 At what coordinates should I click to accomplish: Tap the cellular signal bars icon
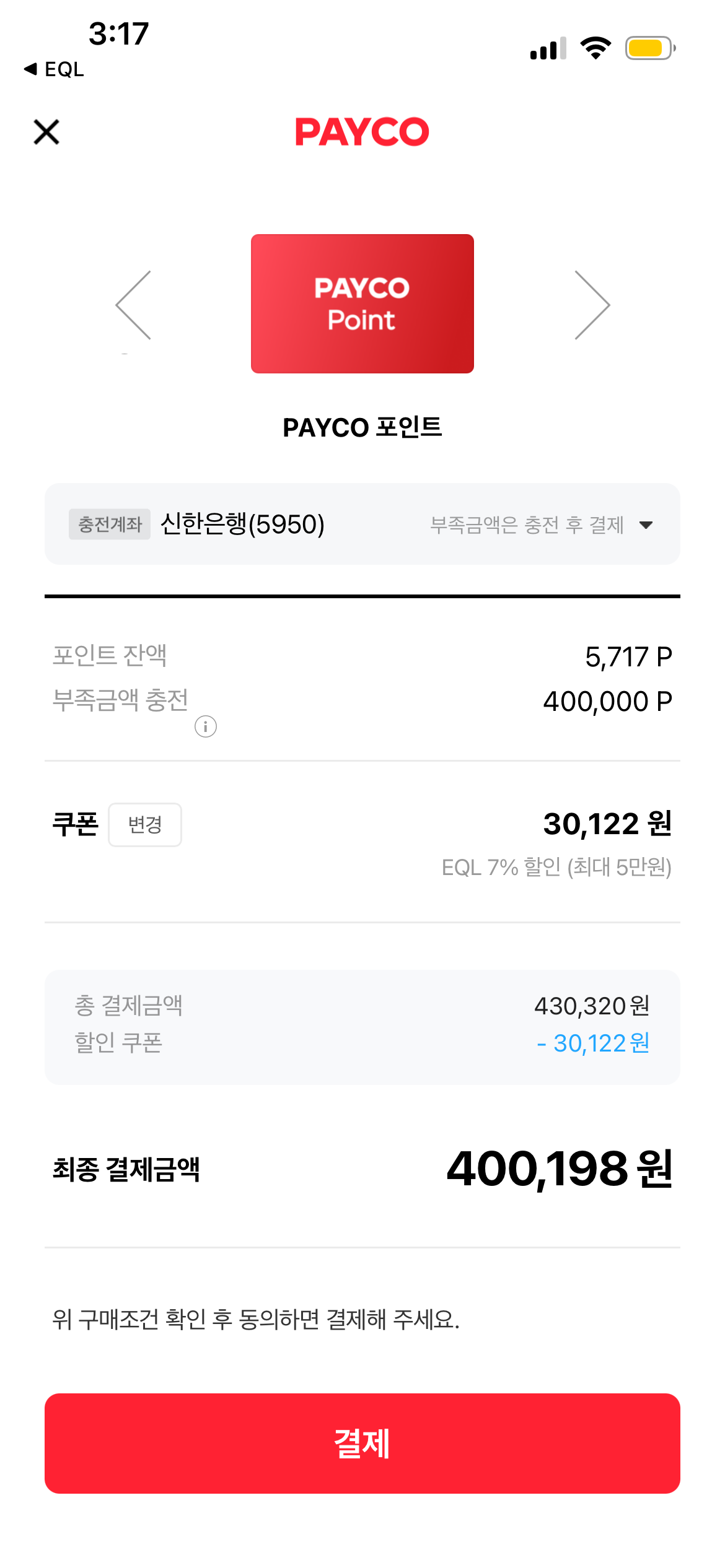click(548, 48)
